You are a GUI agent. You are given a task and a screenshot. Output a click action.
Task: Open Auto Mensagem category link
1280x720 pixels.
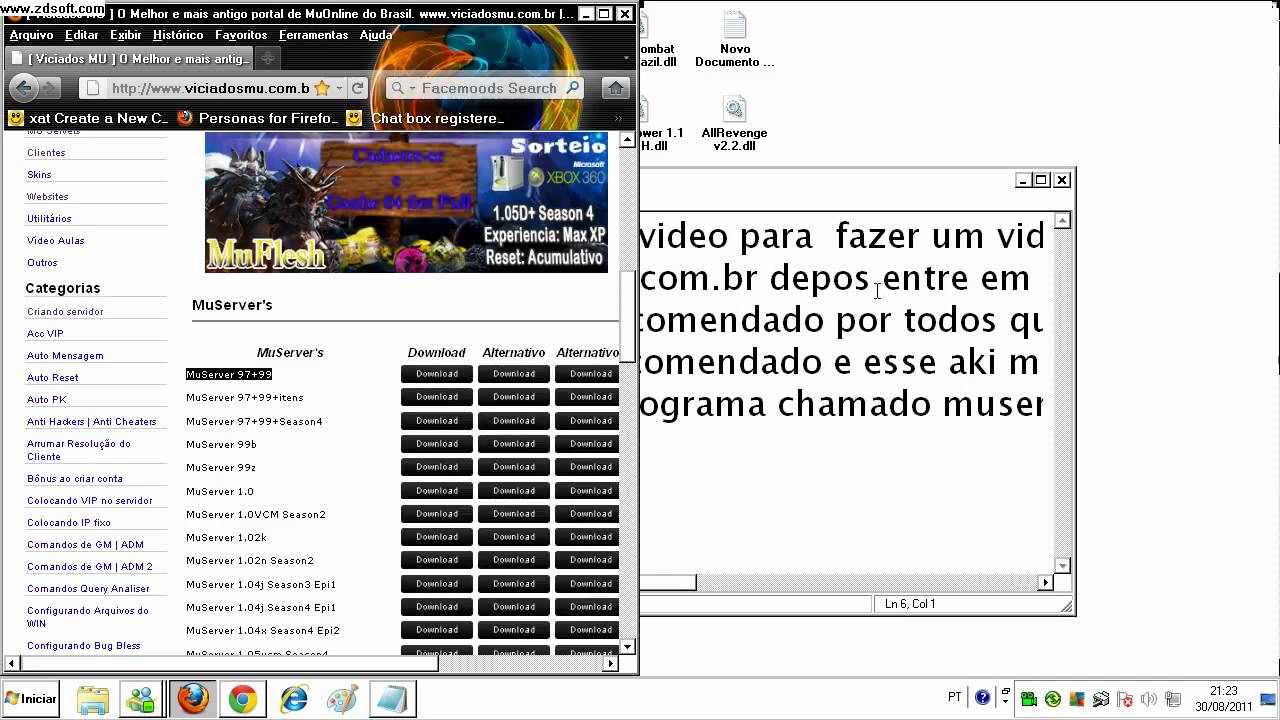(x=65, y=356)
